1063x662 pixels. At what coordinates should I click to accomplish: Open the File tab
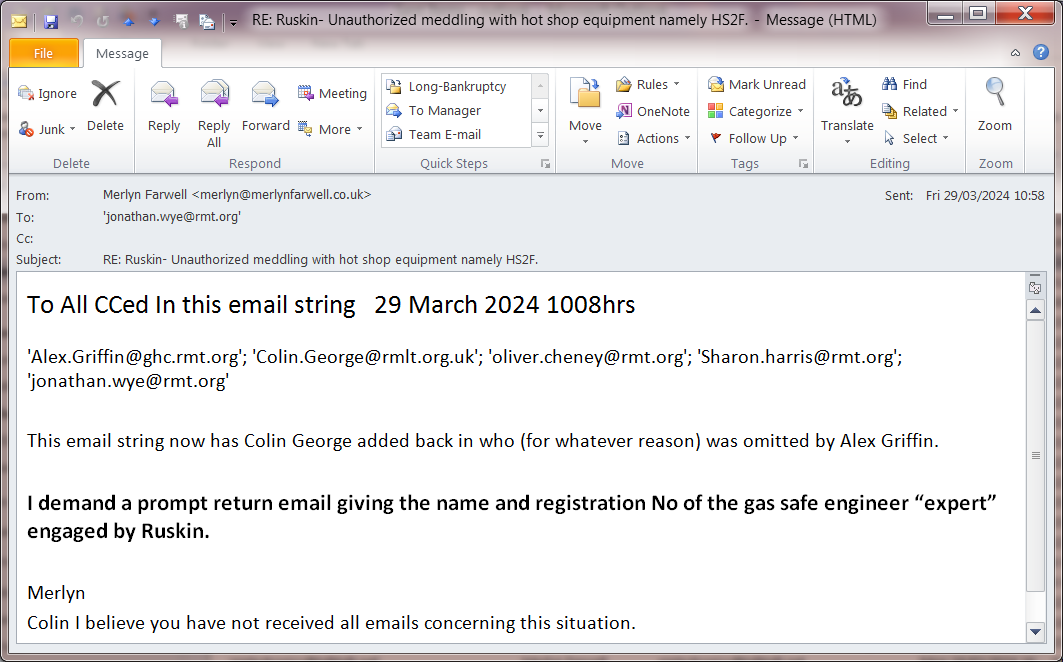tap(43, 53)
